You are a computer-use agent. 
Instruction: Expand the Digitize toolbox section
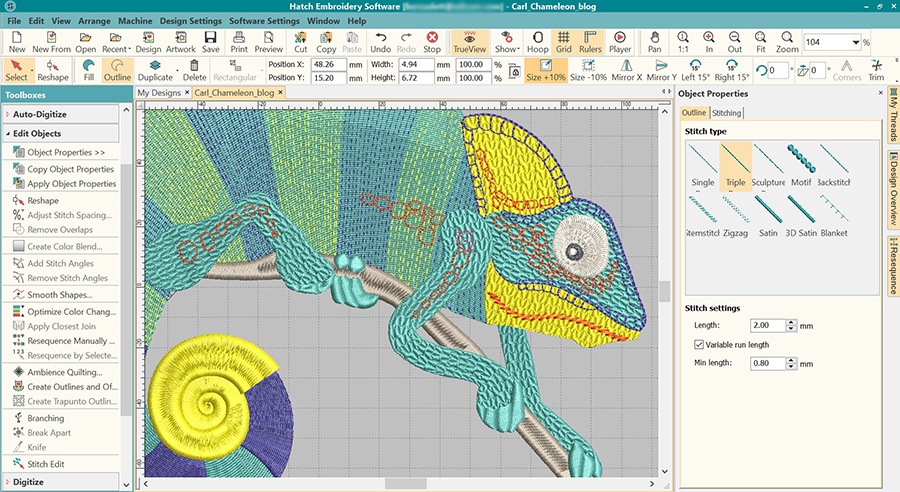28,482
